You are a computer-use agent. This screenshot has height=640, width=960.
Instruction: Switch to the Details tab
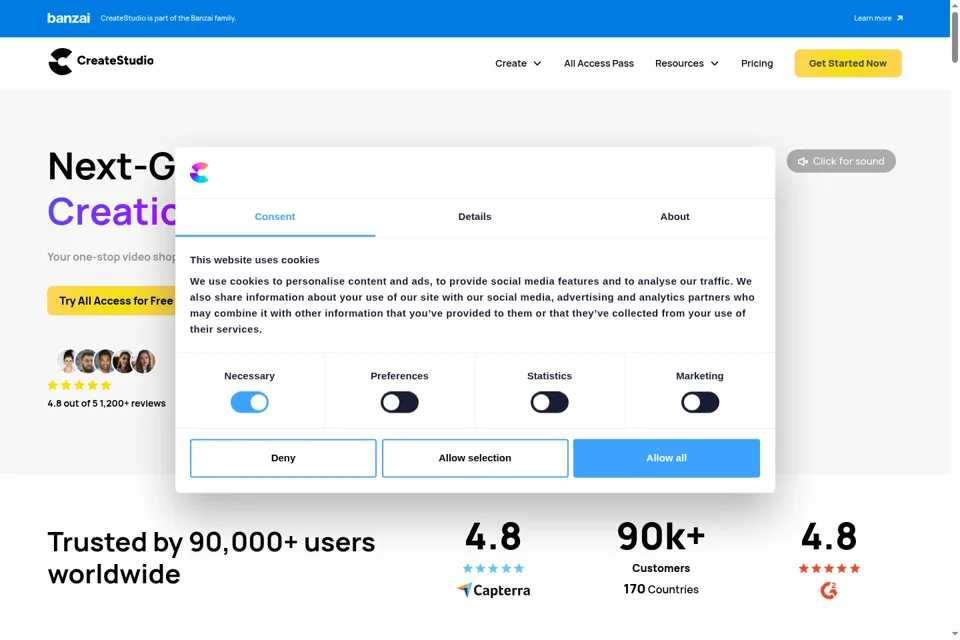(474, 217)
